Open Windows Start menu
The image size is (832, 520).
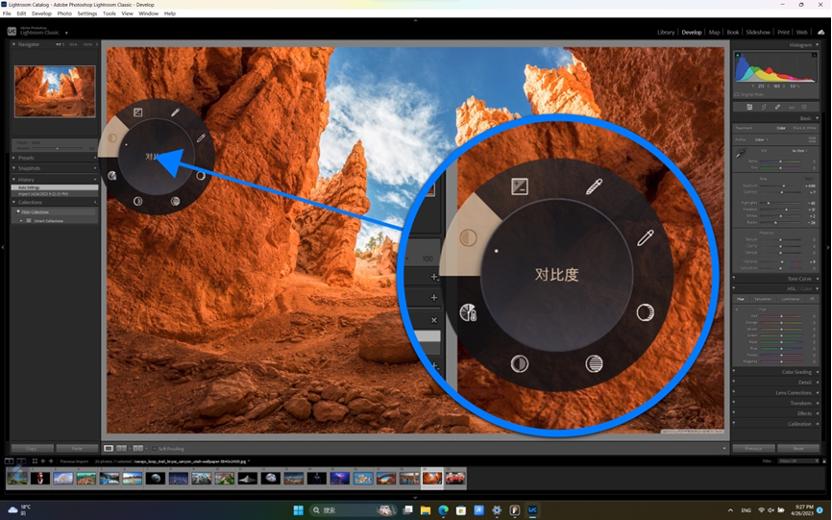[298, 510]
